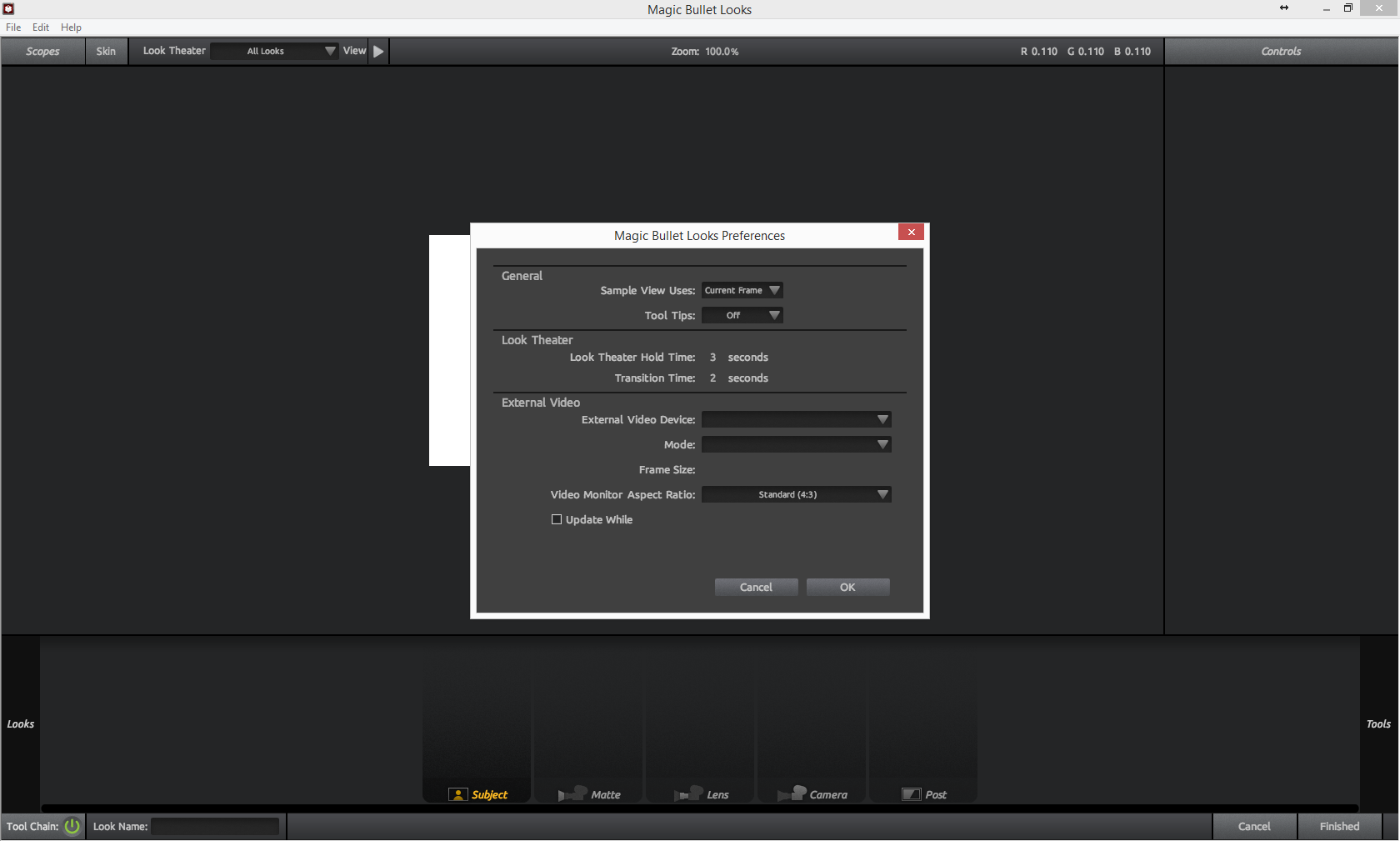
Task: Click the Lens camera icon
Action: coord(689,793)
